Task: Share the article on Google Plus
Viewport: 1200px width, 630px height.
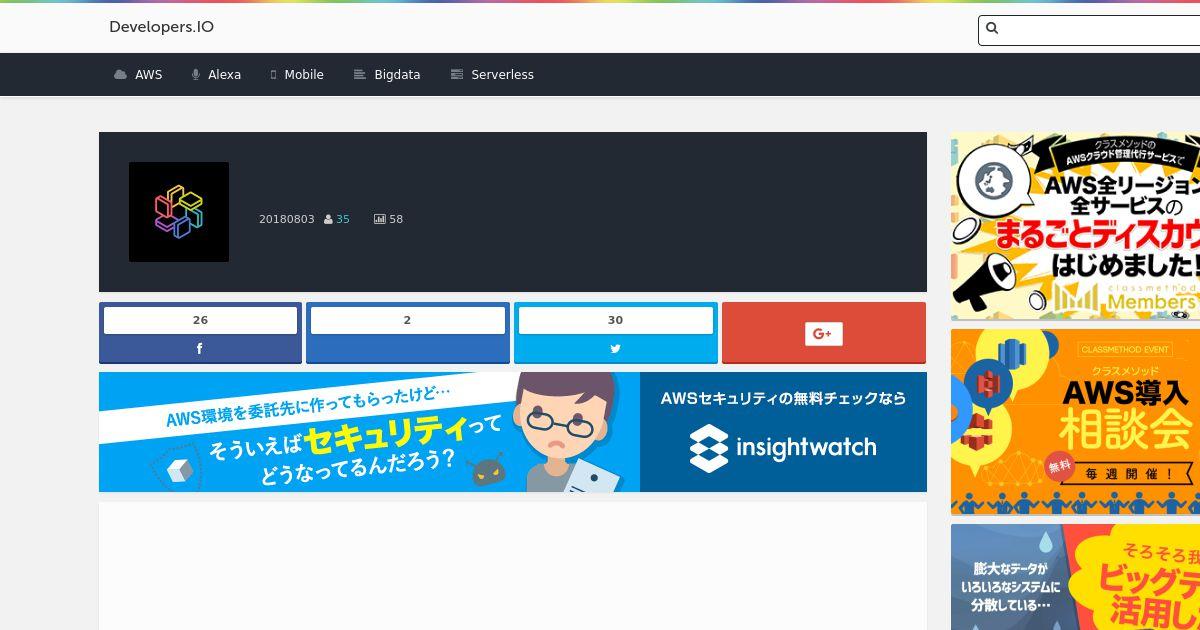Action: click(x=824, y=333)
